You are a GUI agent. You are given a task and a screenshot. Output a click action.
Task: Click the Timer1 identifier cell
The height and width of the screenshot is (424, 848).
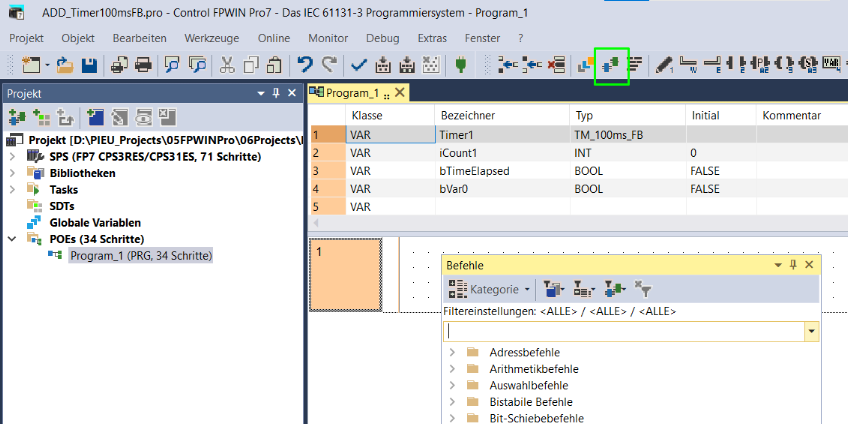(502, 135)
